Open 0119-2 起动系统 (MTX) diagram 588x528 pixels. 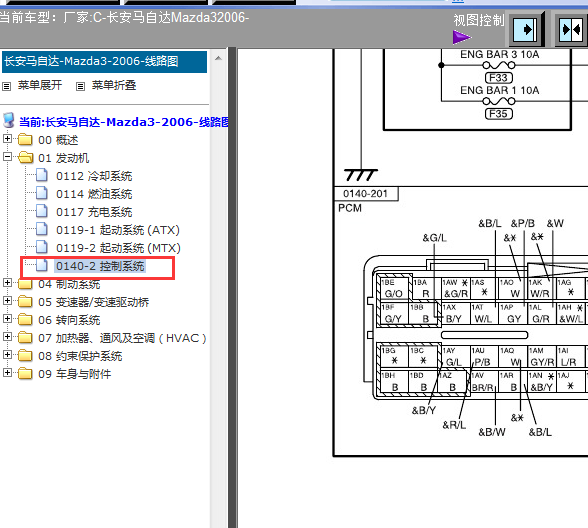tap(118, 248)
